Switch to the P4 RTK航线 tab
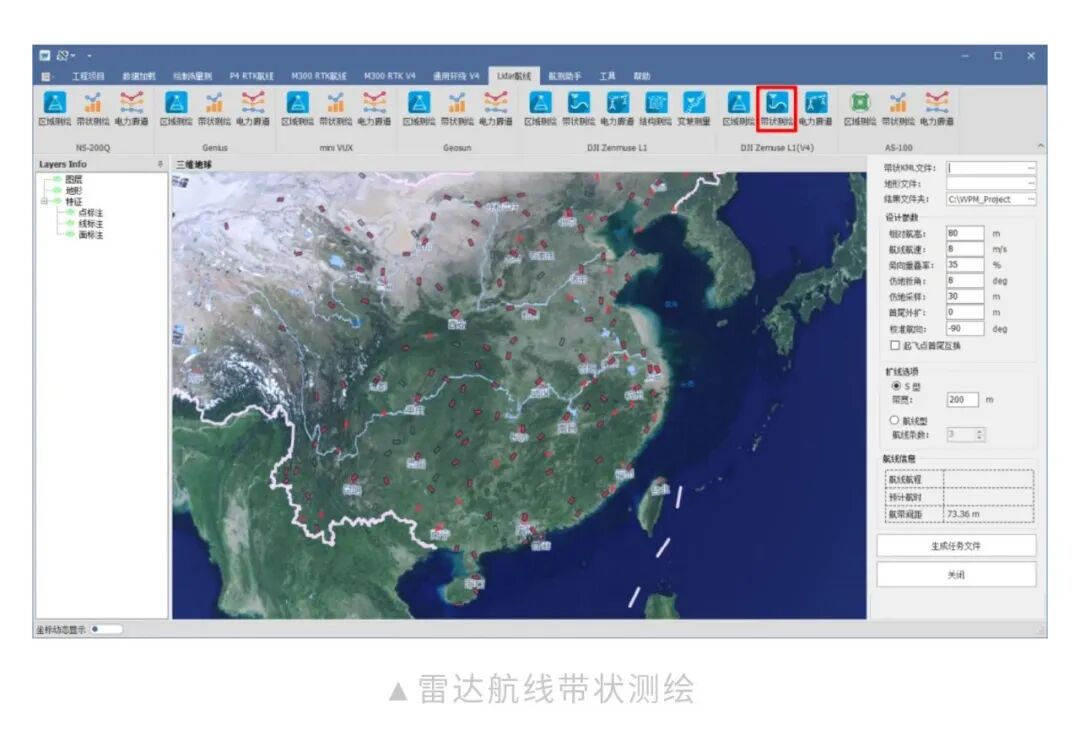1080x741 pixels. click(x=251, y=76)
